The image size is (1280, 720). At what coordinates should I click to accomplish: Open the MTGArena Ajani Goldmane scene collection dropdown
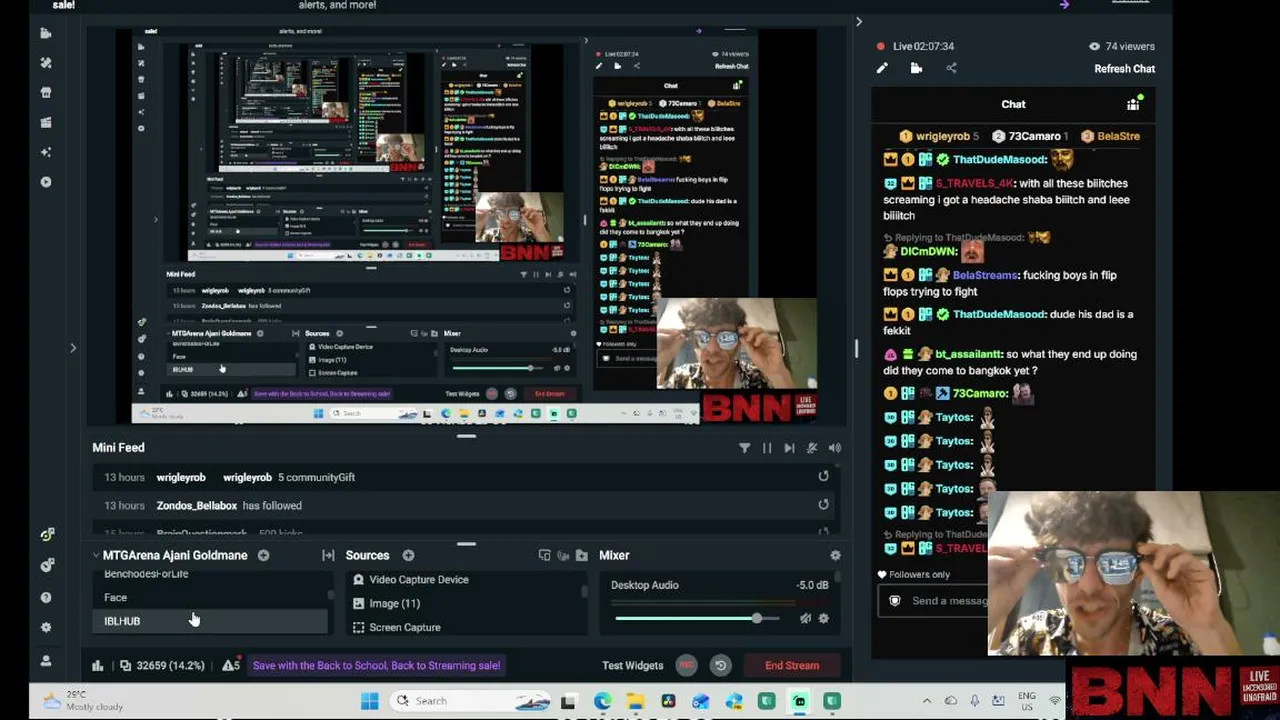click(170, 555)
